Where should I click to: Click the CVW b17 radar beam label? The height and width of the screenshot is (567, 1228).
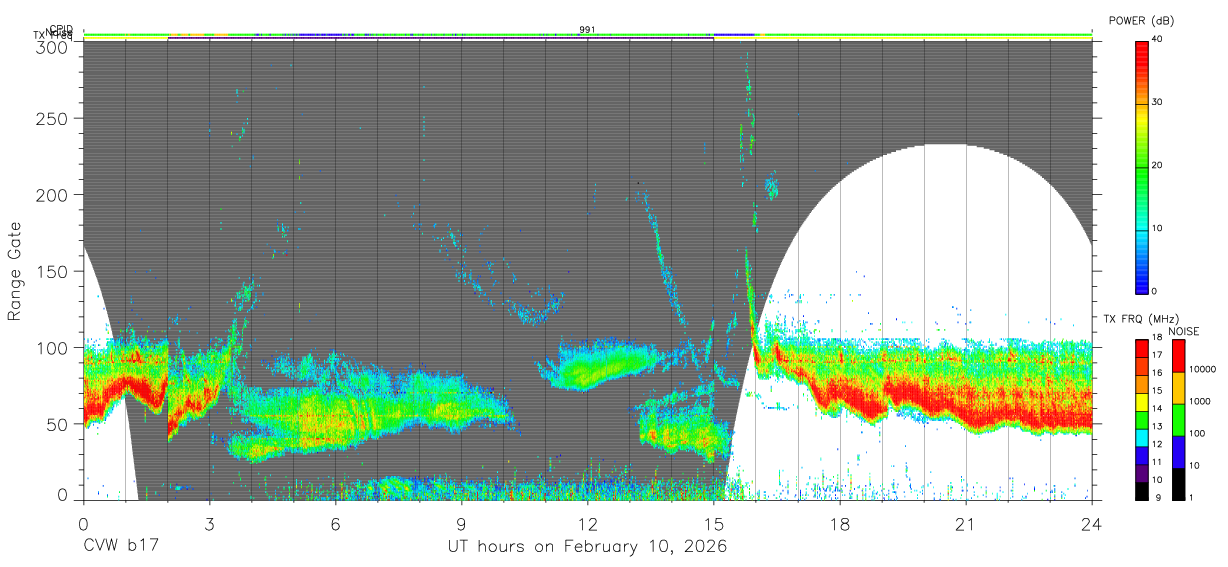122,547
